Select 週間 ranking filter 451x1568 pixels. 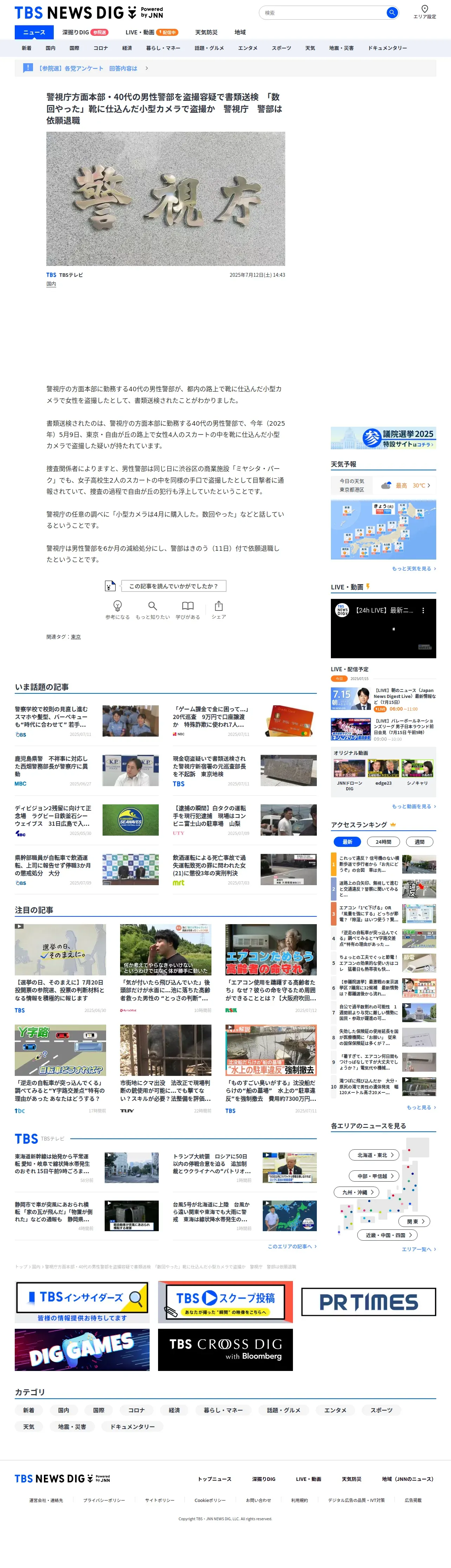click(419, 842)
